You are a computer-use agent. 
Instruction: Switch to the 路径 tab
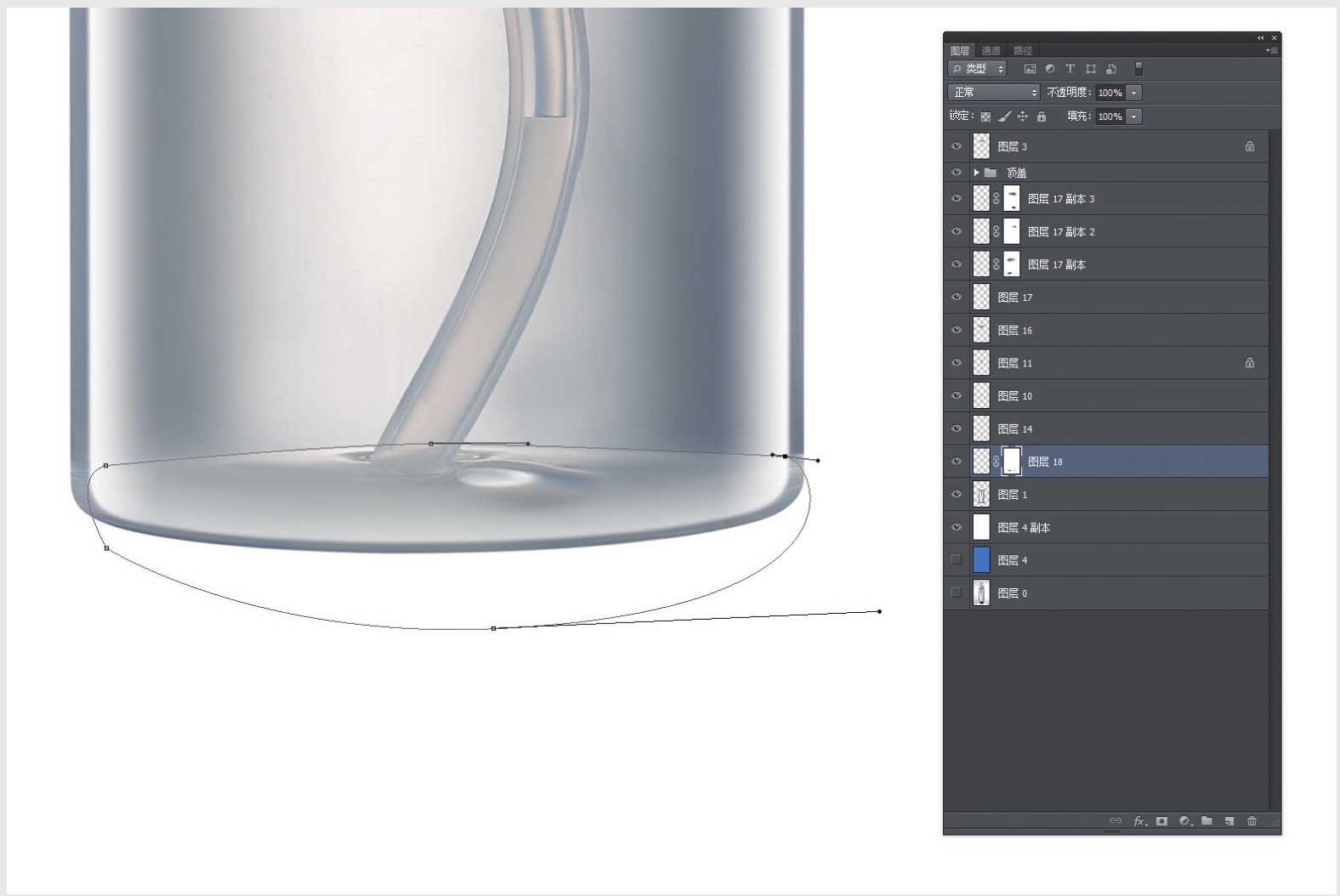1023,51
